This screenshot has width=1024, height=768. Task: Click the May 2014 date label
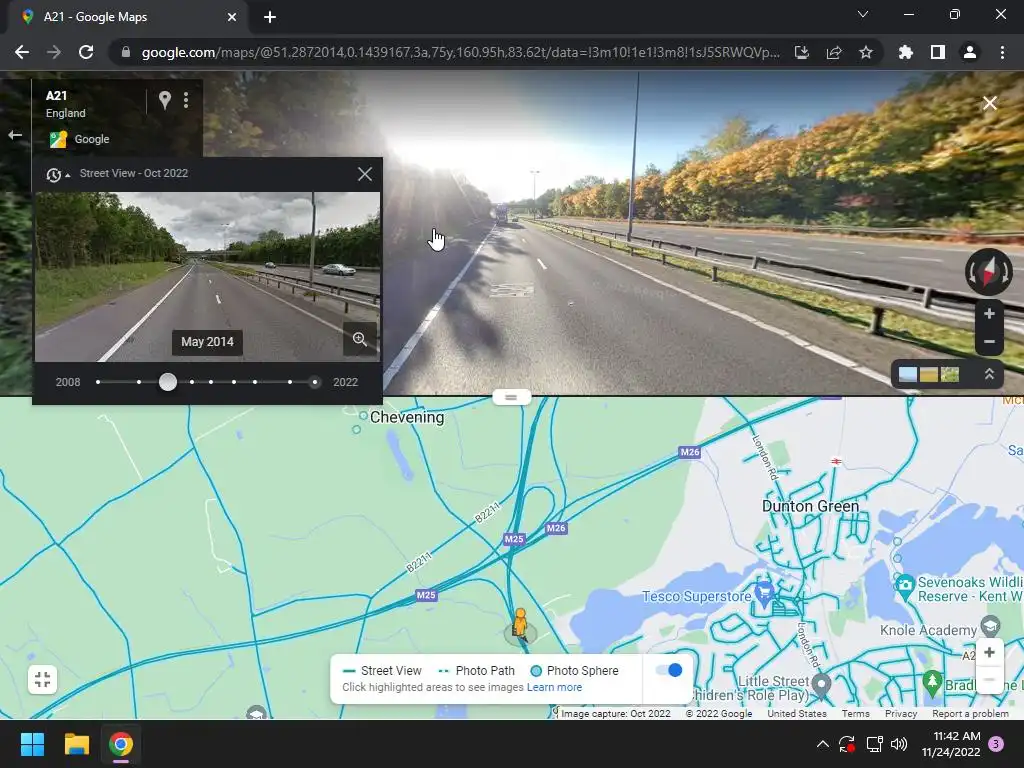[x=207, y=342]
